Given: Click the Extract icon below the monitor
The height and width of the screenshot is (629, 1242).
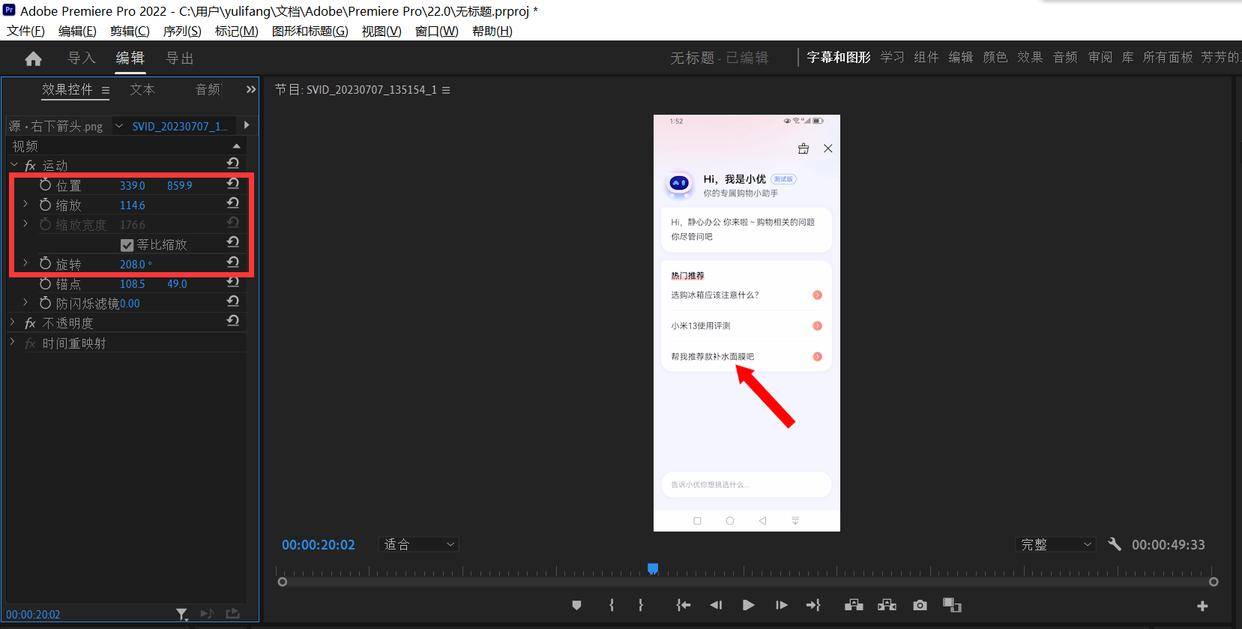Looking at the screenshot, I should pyautogui.click(x=886, y=605).
